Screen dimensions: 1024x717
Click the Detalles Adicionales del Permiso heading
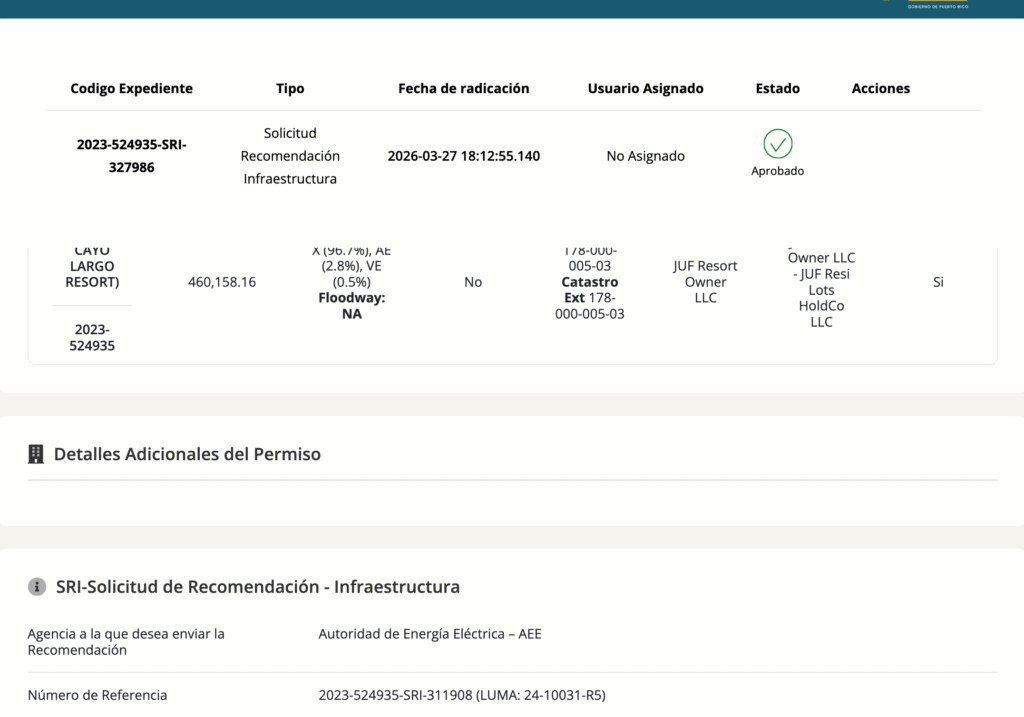[x=187, y=454]
